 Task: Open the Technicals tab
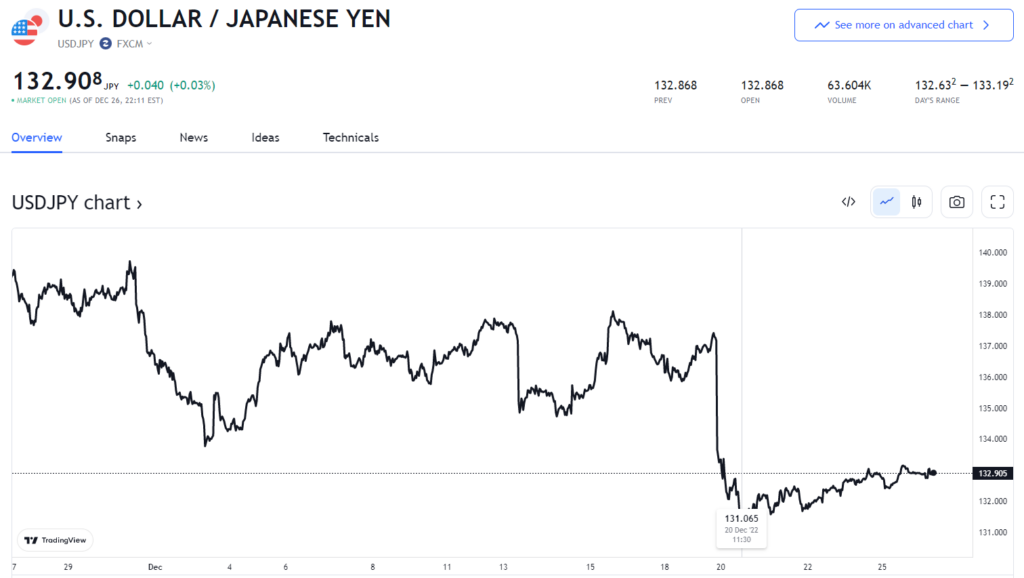pos(351,138)
